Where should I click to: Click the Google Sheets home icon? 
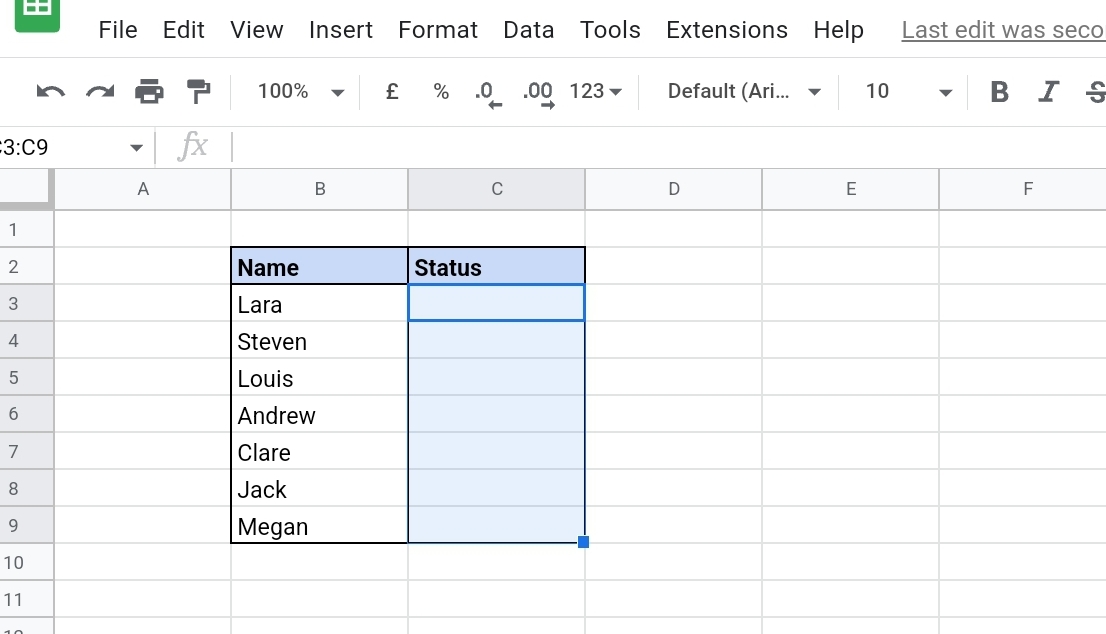point(37,15)
